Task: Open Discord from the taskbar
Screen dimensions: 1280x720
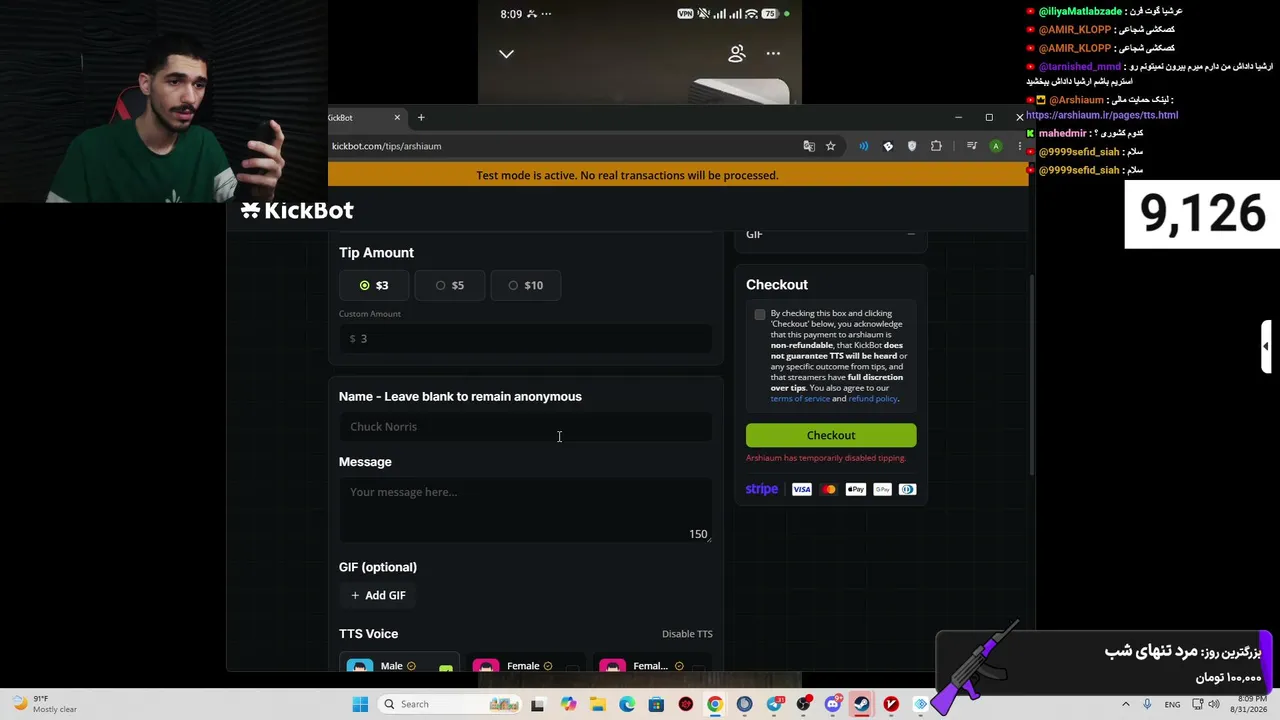Action: (x=832, y=704)
